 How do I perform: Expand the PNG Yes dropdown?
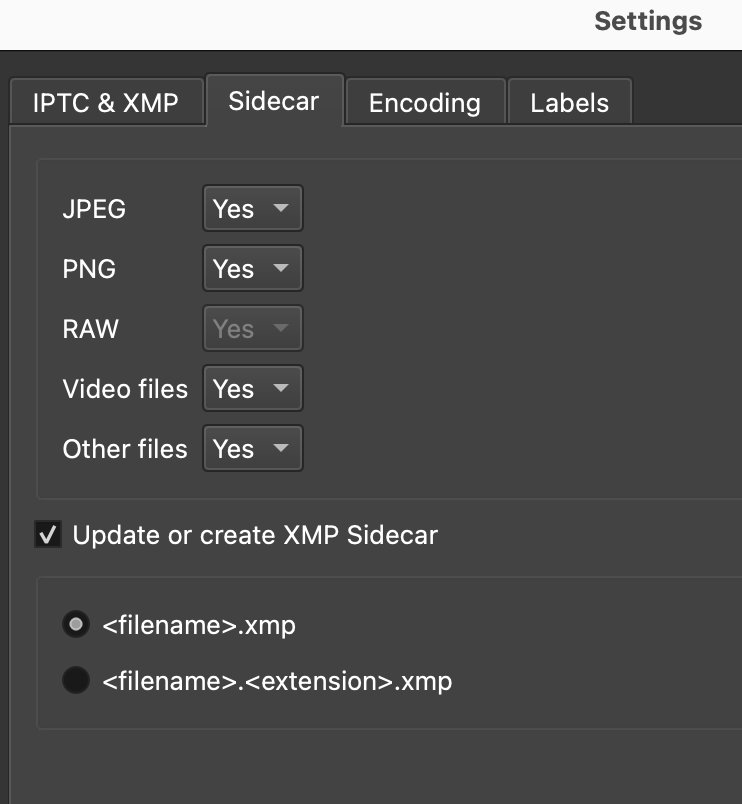252,269
